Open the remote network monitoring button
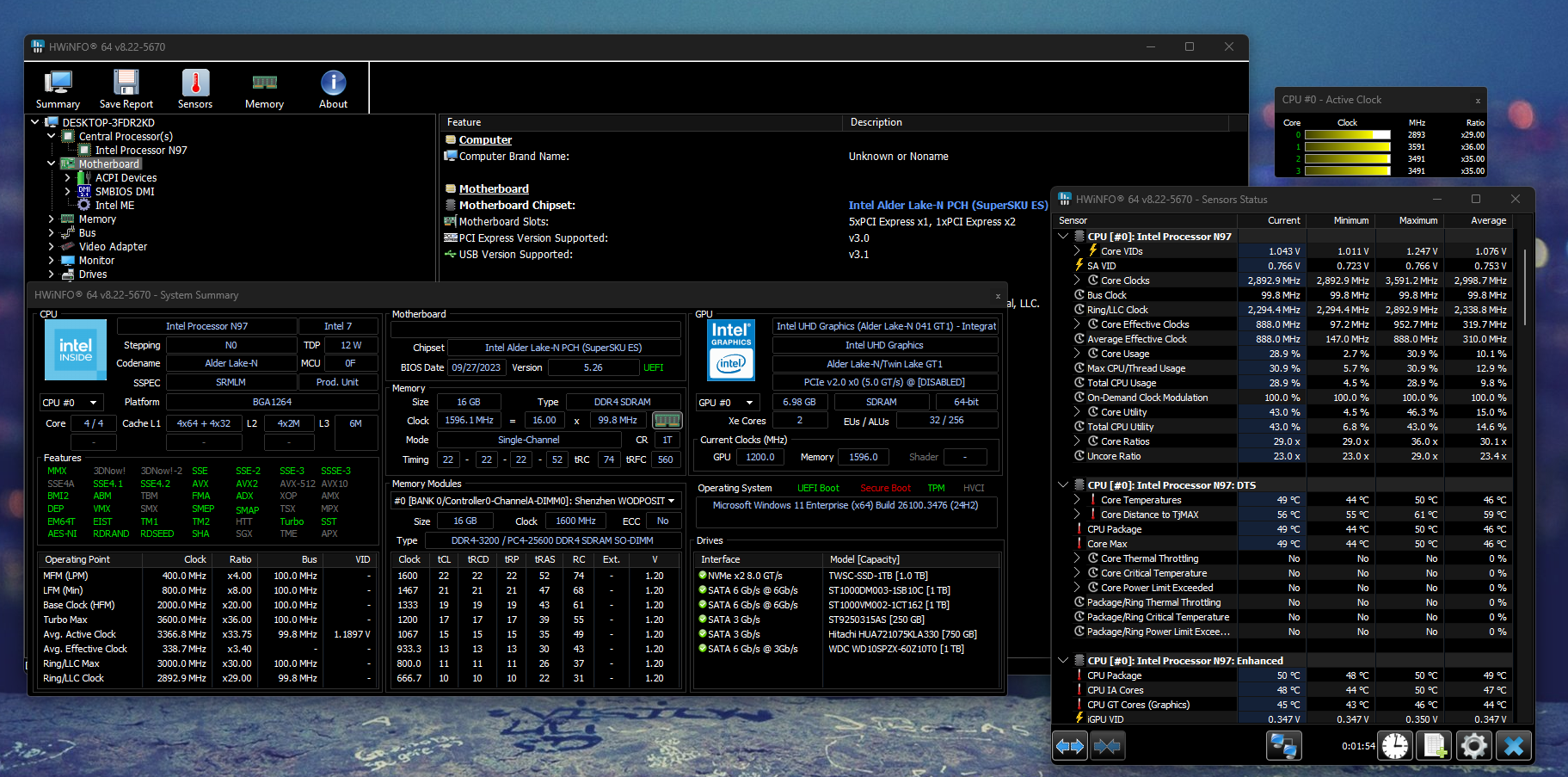This screenshot has height=777, width=1568. tap(1283, 746)
